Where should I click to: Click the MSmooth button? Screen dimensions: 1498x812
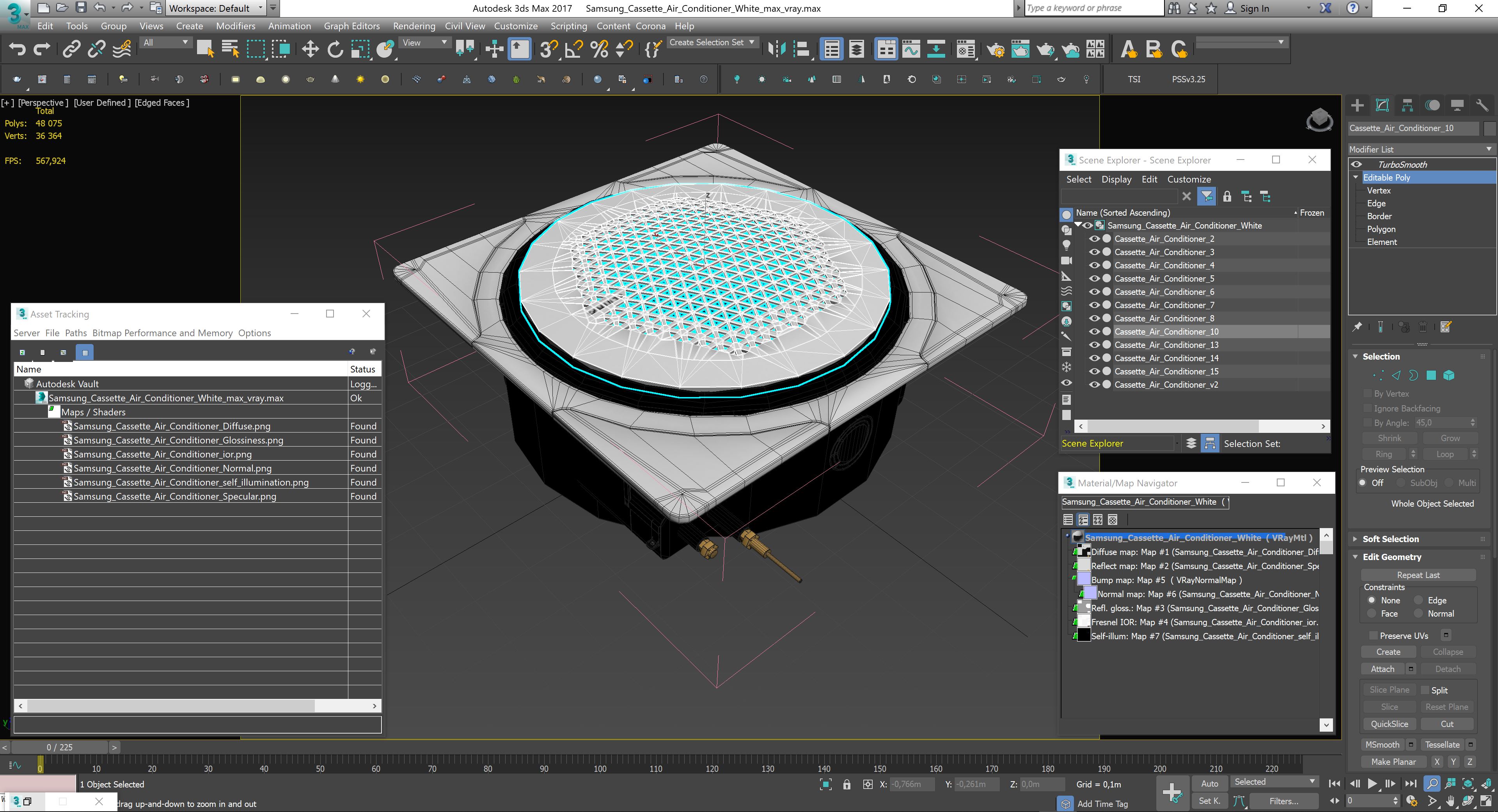point(1382,744)
